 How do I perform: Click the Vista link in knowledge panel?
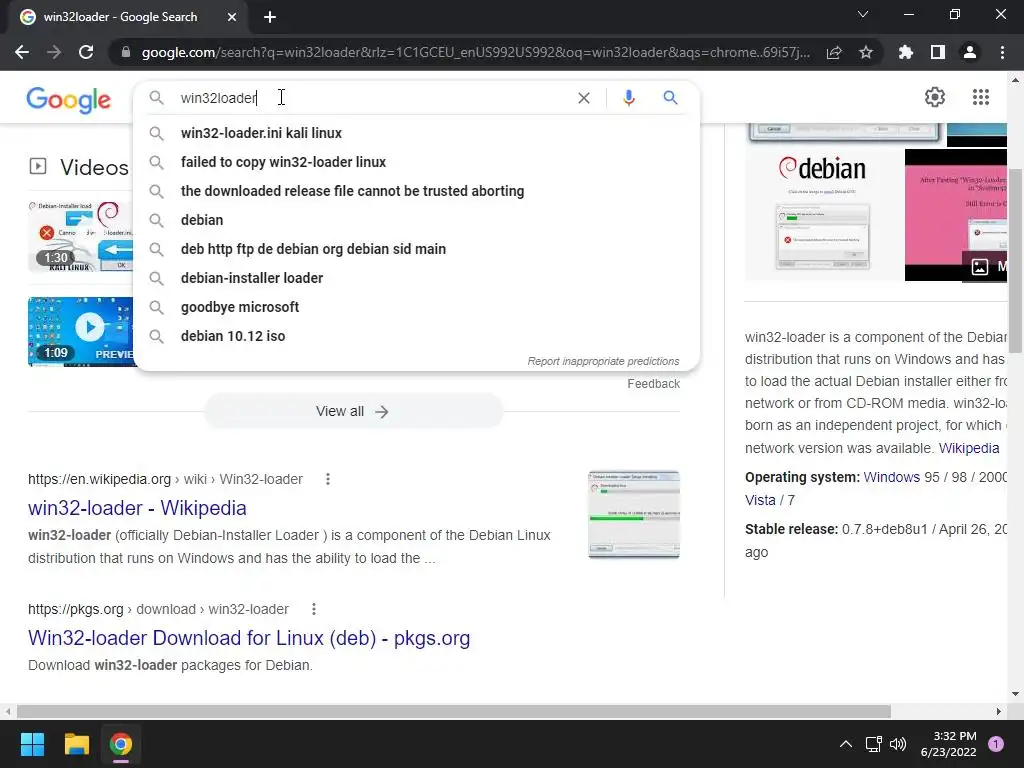tap(760, 500)
